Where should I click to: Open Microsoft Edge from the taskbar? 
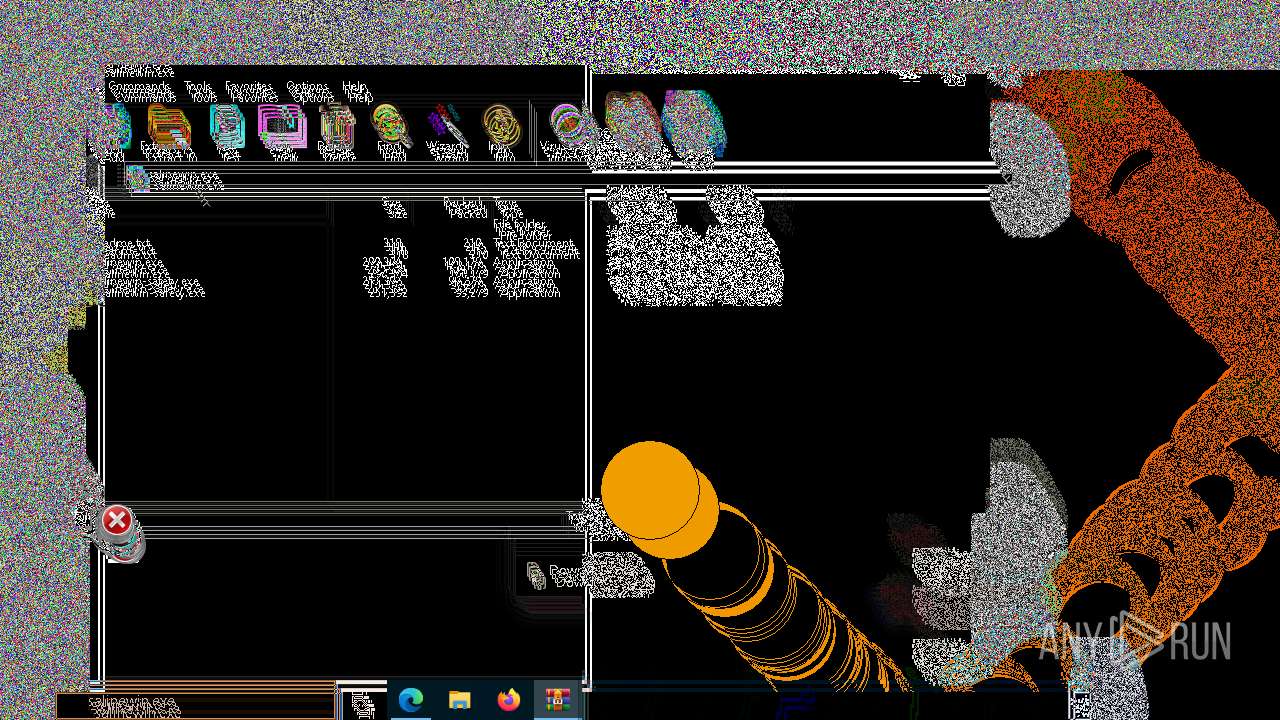[x=411, y=701]
